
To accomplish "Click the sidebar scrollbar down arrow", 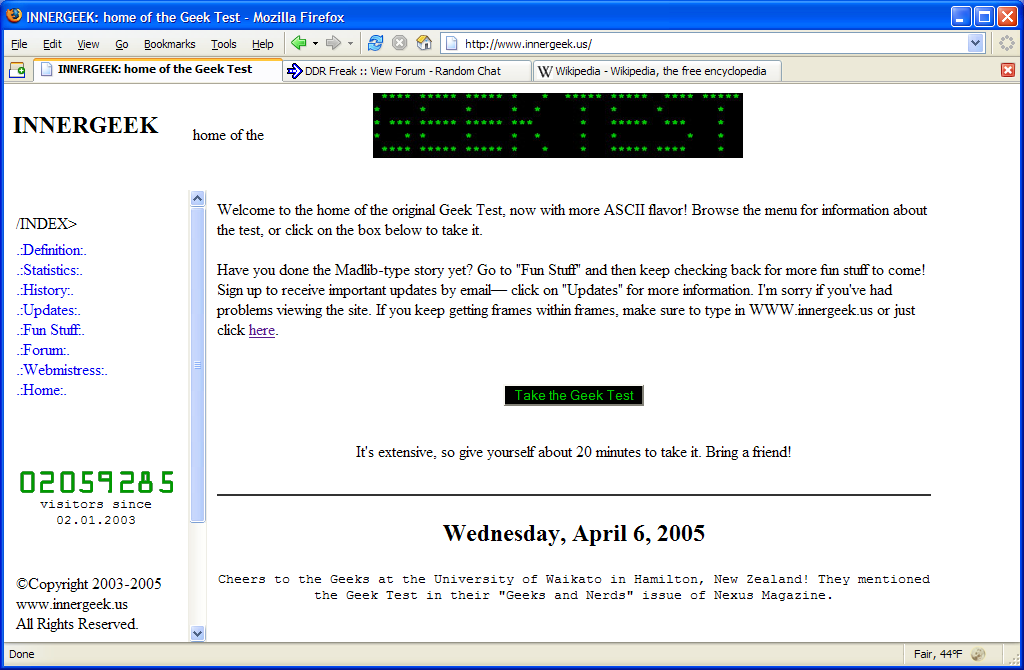I will click(x=197, y=633).
